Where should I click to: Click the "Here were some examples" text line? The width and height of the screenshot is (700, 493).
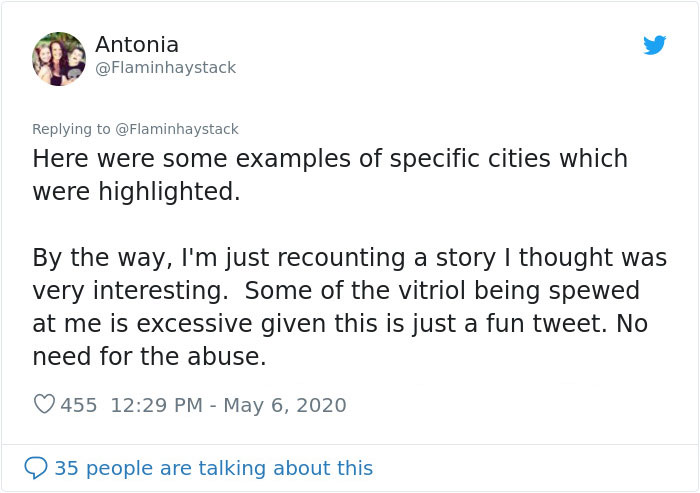point(330,158)
